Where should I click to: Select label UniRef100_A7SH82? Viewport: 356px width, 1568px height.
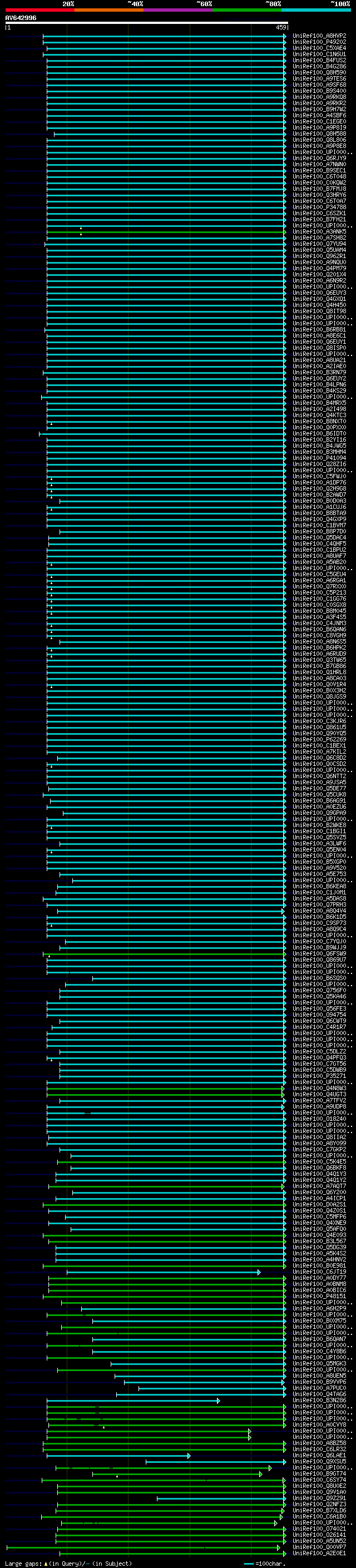pos(319,238)
